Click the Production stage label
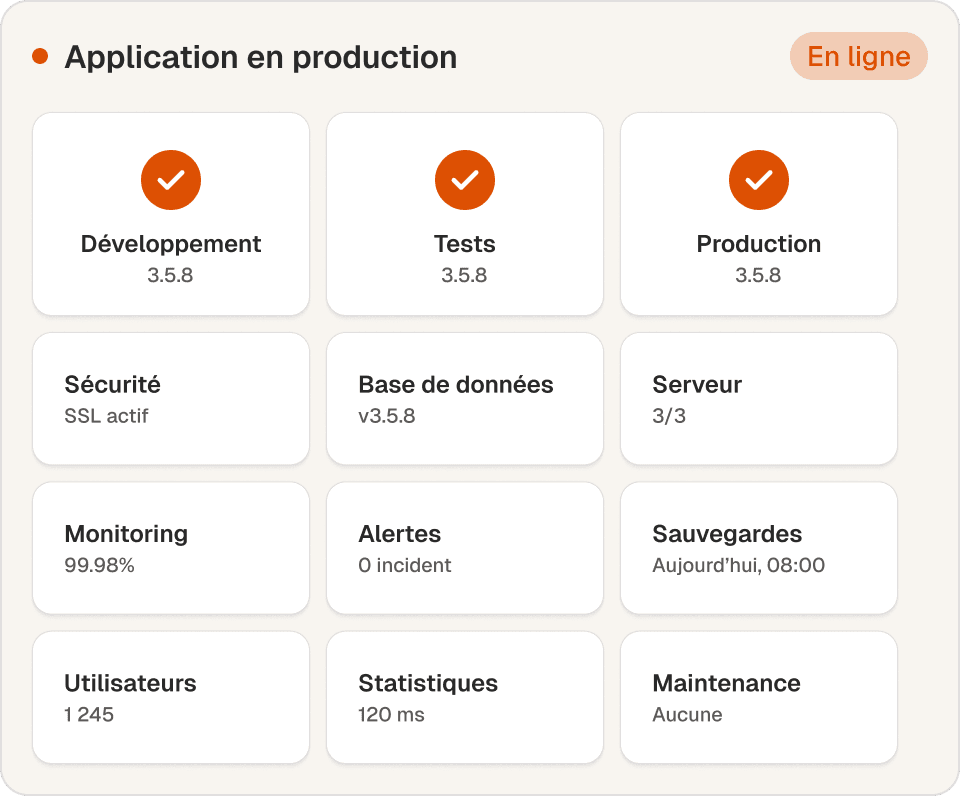The image size is (960, 796). 759,244
